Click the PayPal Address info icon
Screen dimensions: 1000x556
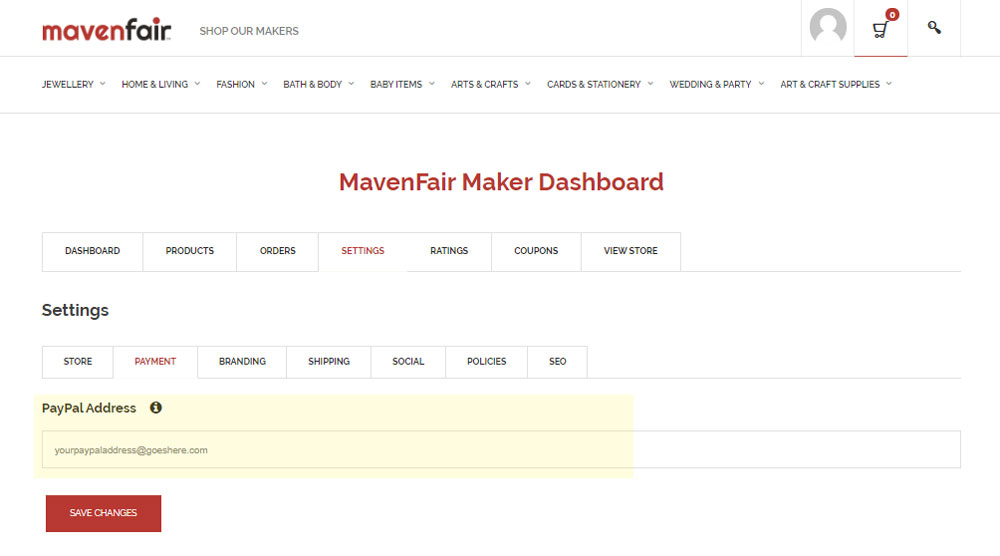click(156, 407)
